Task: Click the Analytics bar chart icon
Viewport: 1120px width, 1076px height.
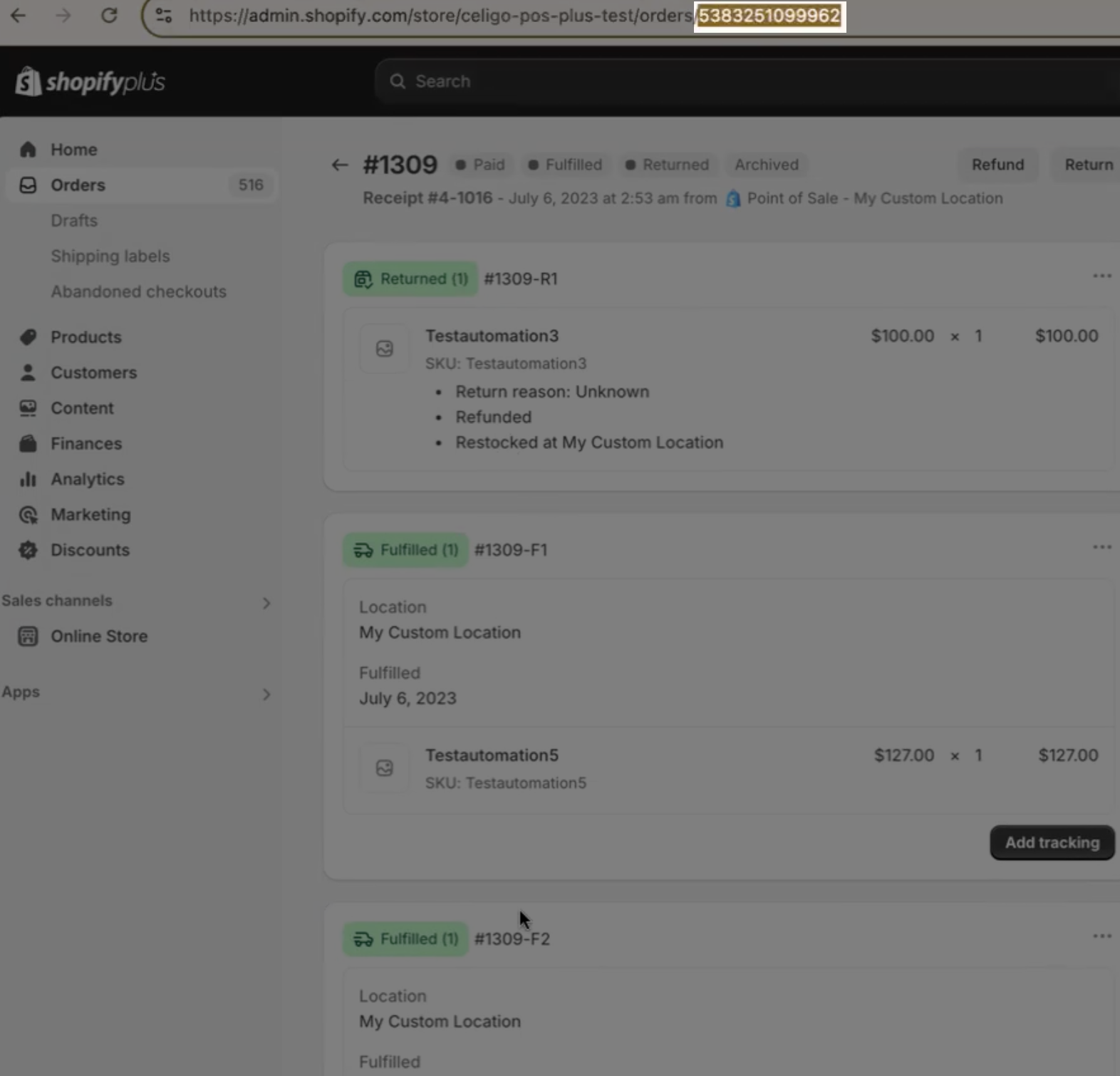Action: (28, 480)
